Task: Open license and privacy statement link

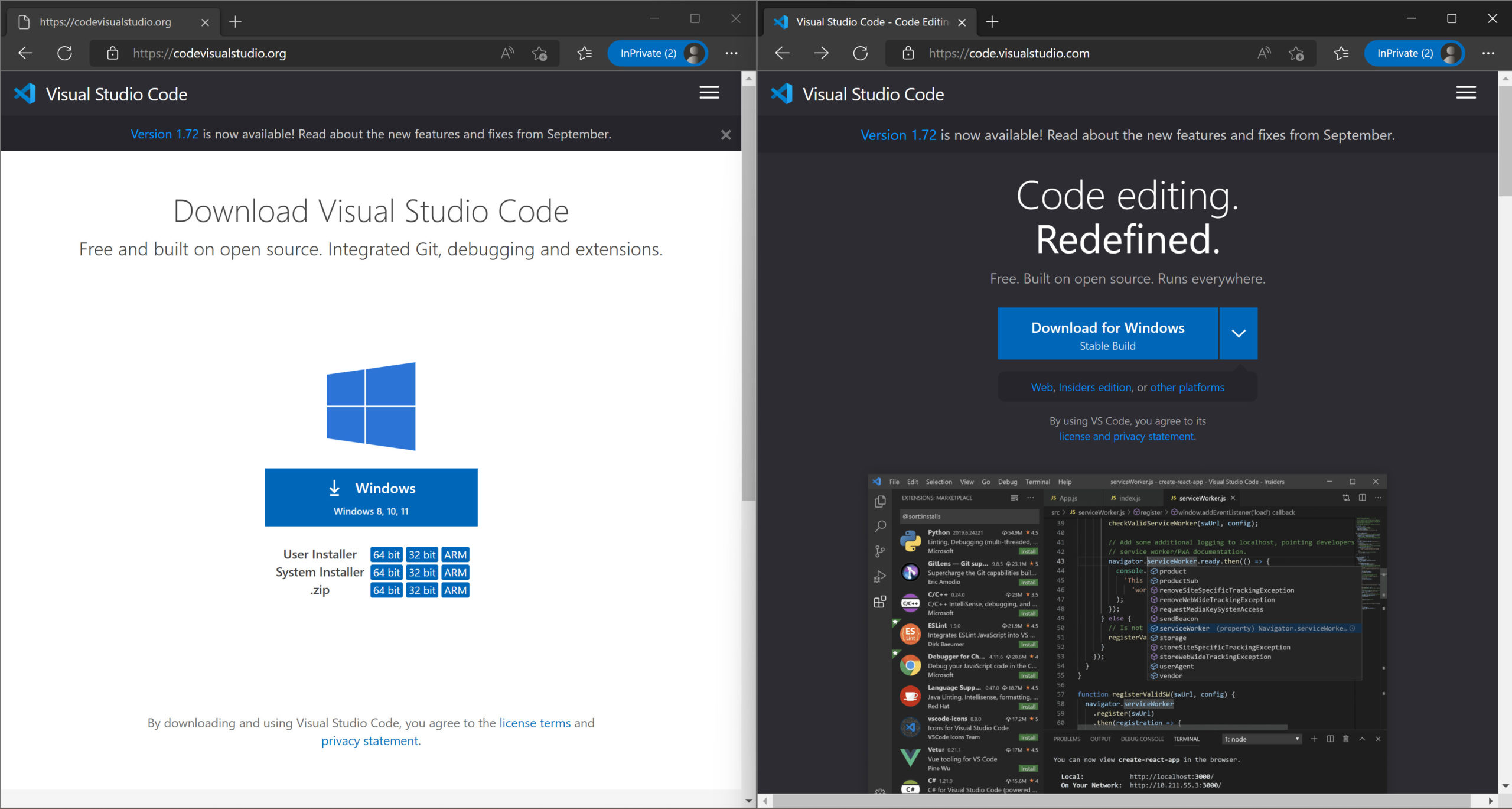Action: coord(1126,436)
